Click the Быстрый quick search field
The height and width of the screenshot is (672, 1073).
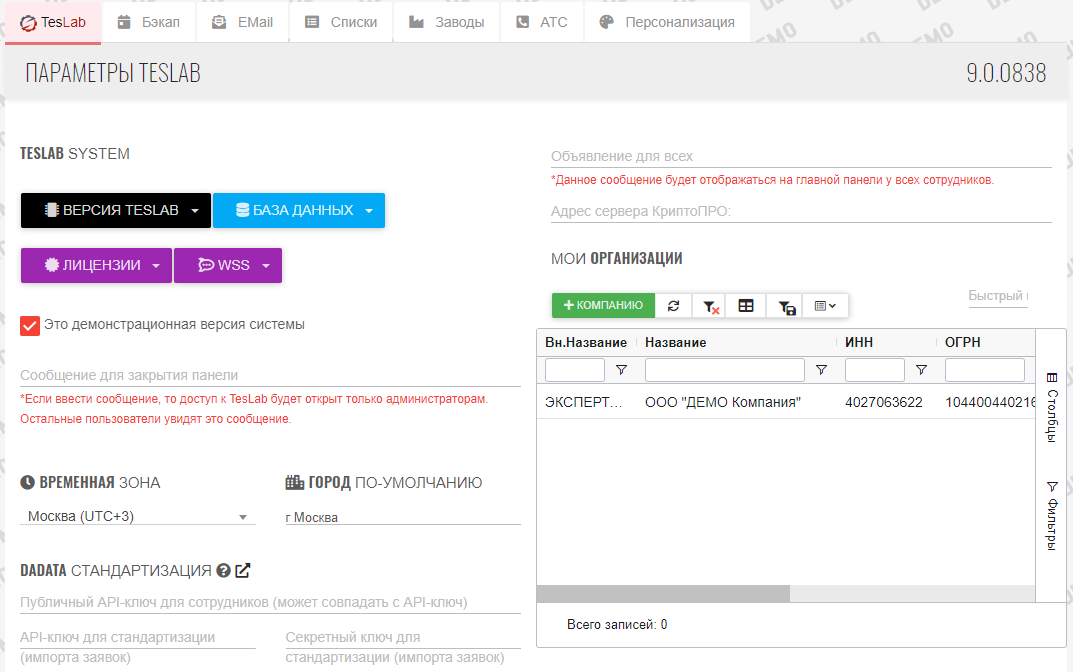pyautogui.click(x=998, y=296)
